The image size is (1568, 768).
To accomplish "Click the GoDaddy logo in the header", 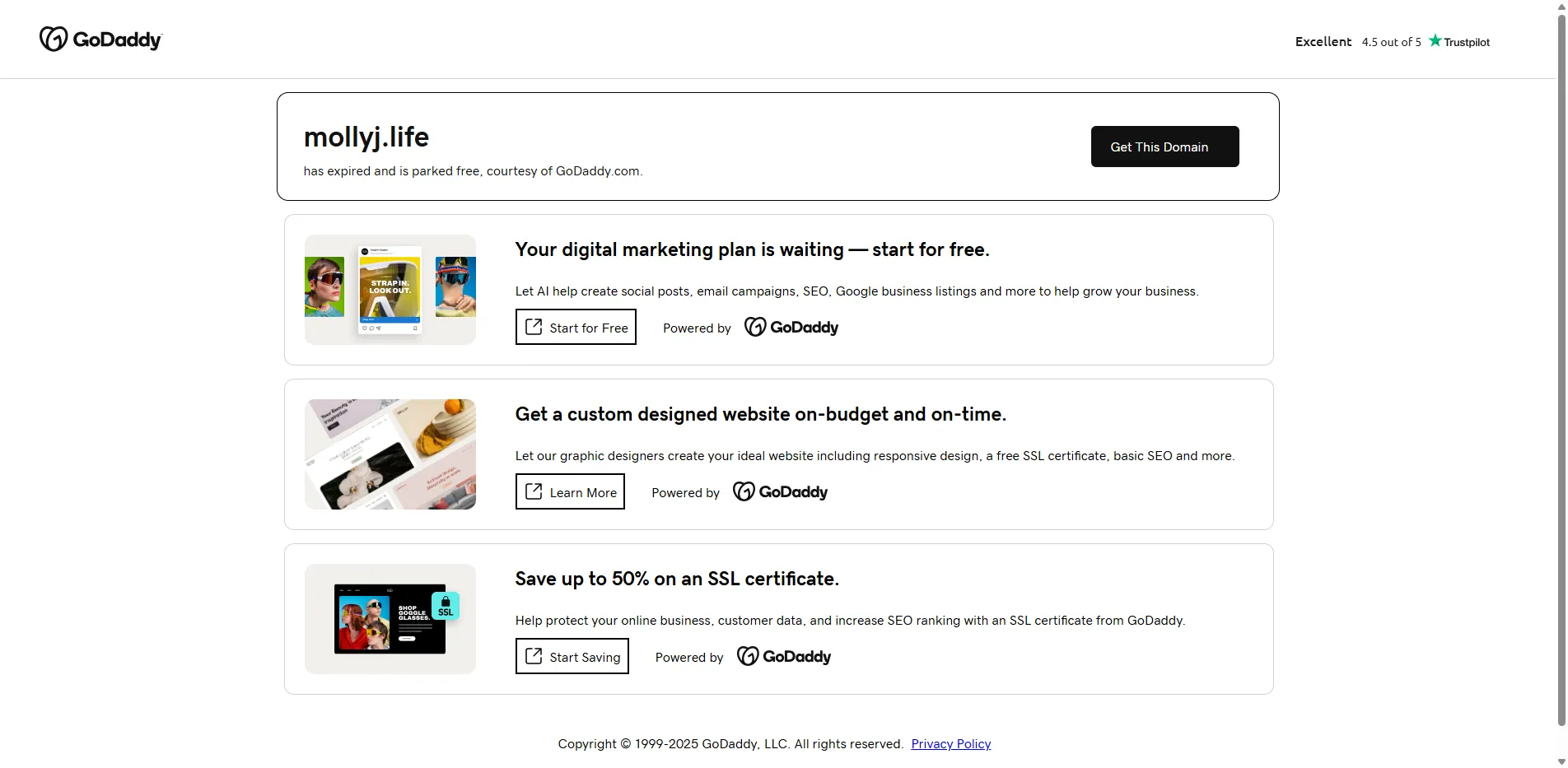I will 100,40.
